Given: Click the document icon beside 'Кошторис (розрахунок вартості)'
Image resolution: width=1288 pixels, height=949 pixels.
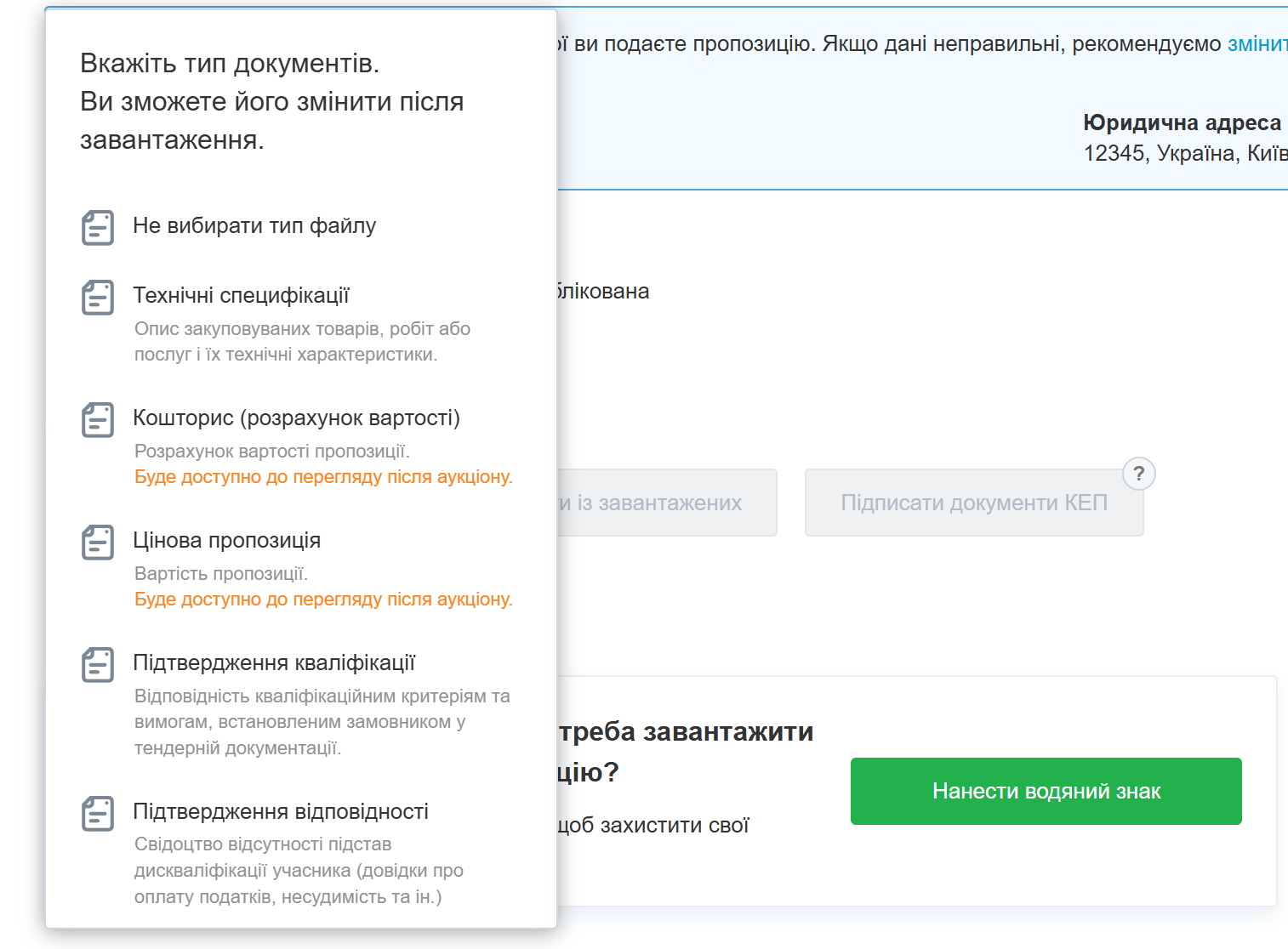Looking at the screenshot, I should click(x=98, y=420).
